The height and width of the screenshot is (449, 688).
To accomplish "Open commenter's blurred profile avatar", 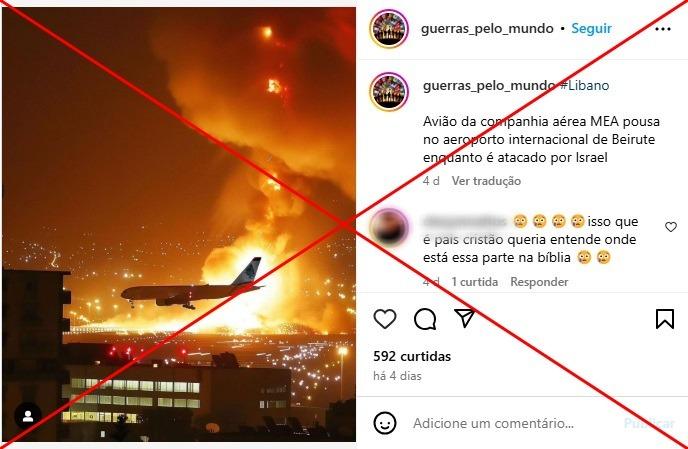I will [389, 228].
